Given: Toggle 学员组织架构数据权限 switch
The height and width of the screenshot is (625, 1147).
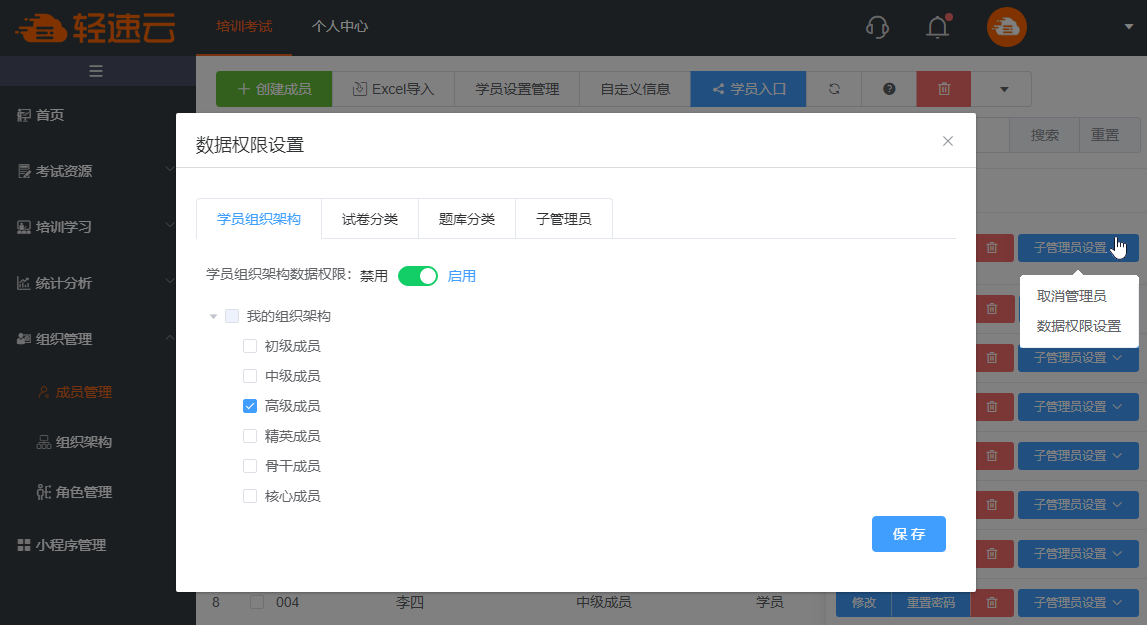Looking at the screenshot, I should pyautogui.click(x=418, y=276).
